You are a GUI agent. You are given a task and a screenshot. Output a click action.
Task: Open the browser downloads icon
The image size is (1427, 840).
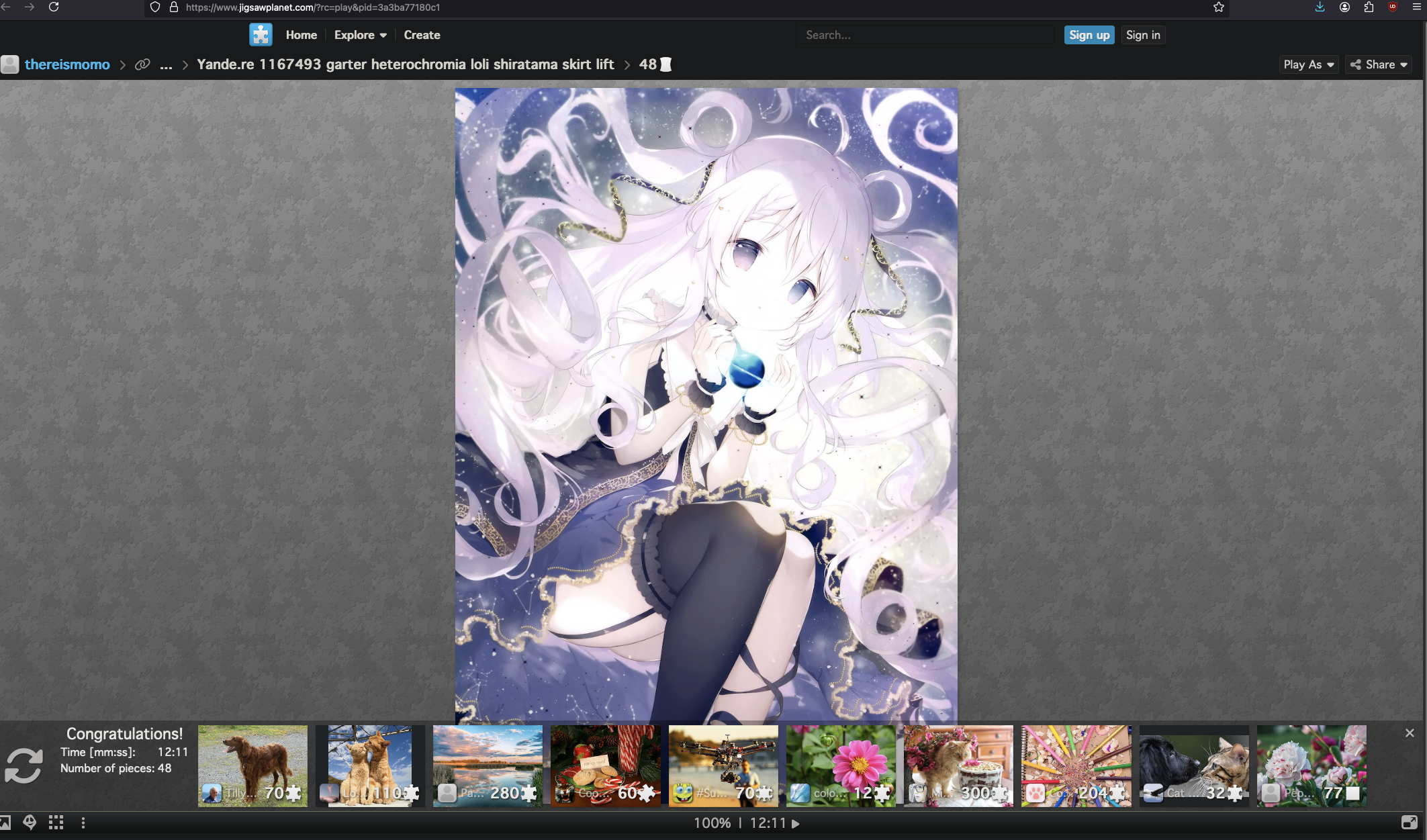point(1320,7)
